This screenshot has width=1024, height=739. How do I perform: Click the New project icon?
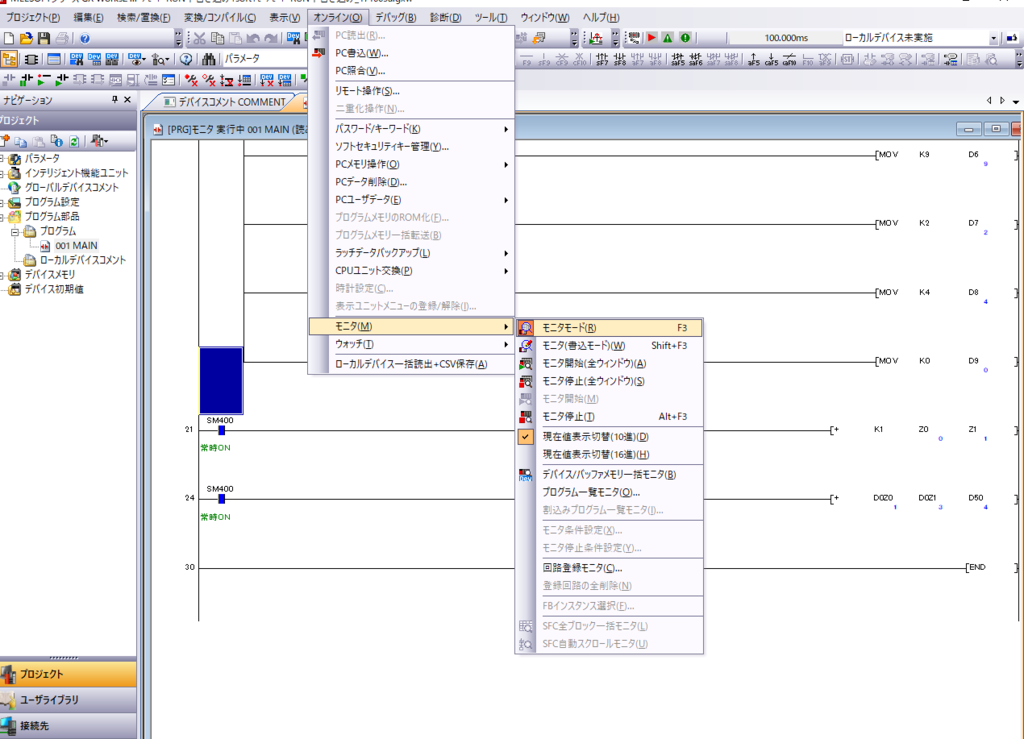point(8,39)
